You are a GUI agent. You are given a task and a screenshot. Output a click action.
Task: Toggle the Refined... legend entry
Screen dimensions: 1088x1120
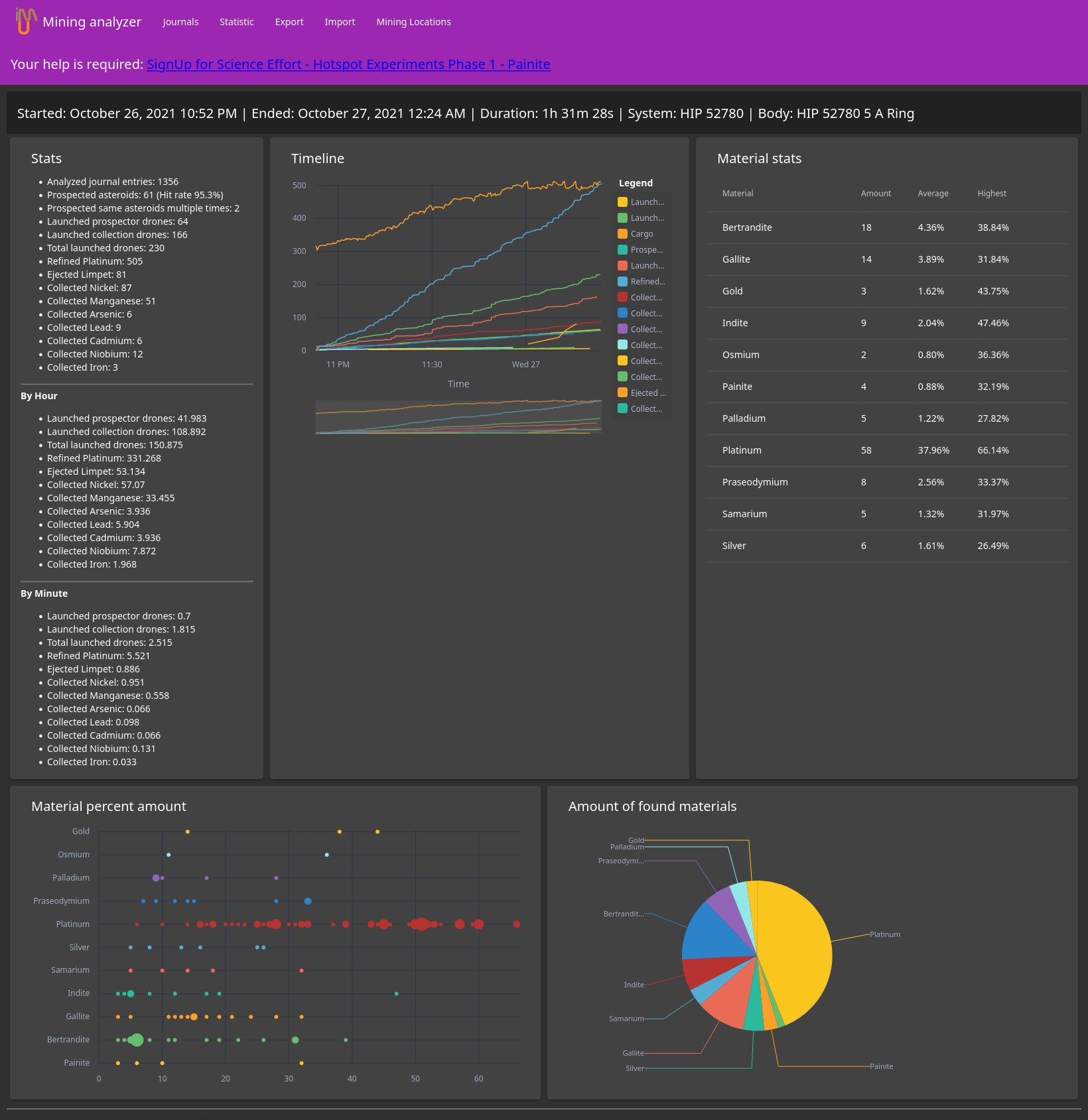tap(642, 282)
